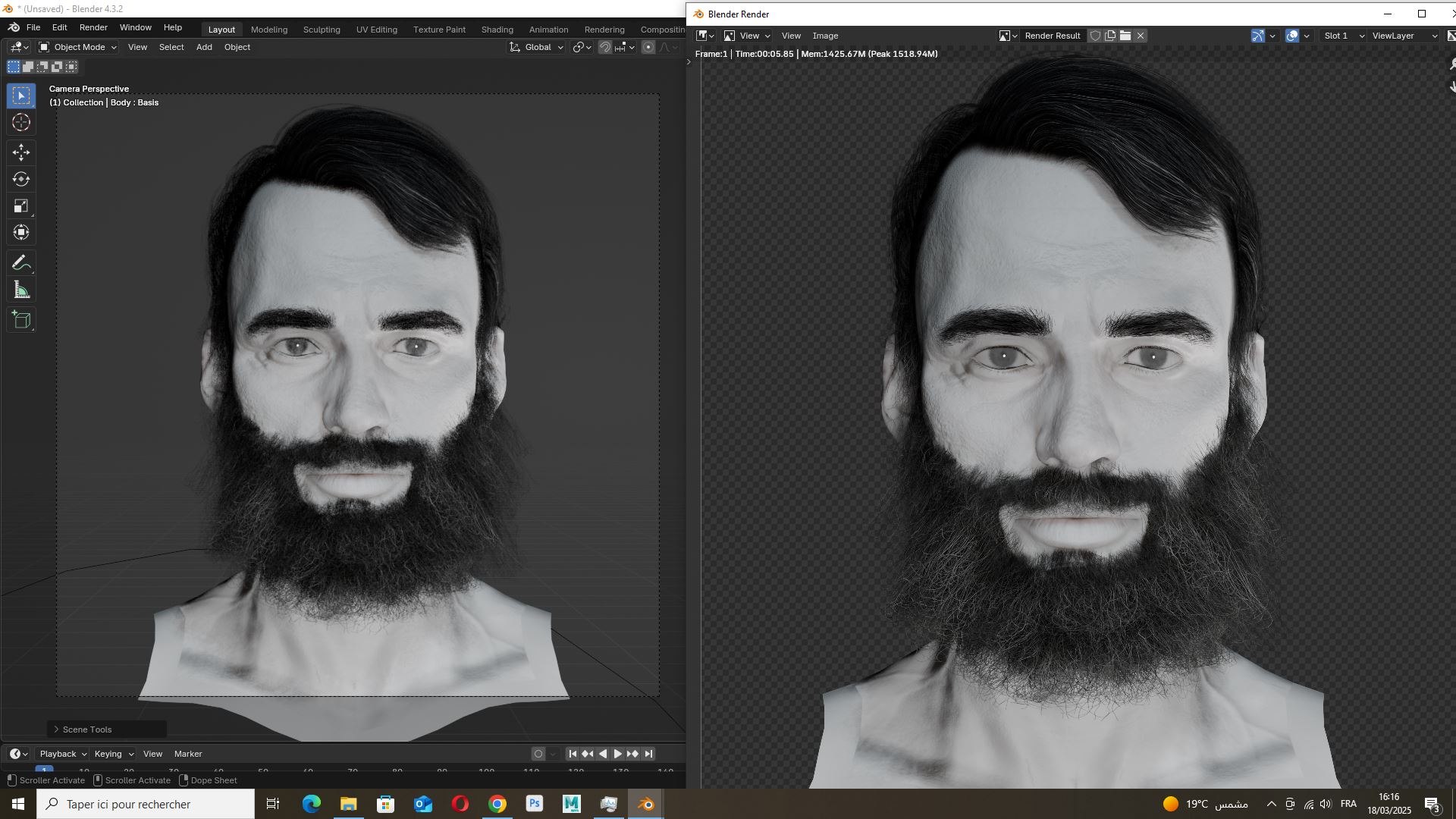Click the new image copy icon

click(1110, 36)
